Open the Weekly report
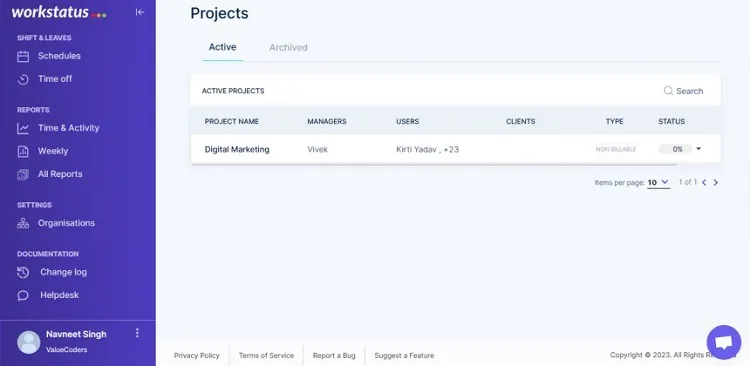 [53, 151]
